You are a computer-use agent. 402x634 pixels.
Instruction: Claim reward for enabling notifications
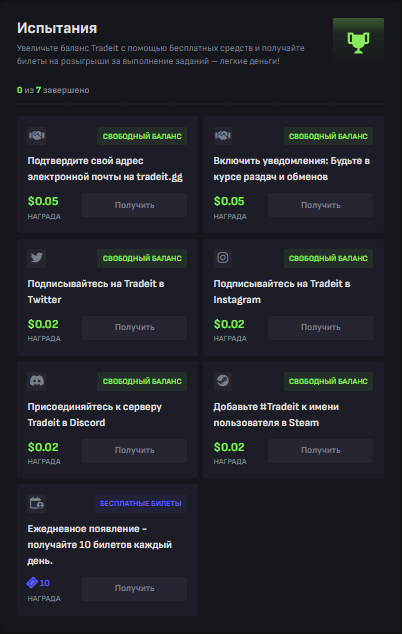320,205
